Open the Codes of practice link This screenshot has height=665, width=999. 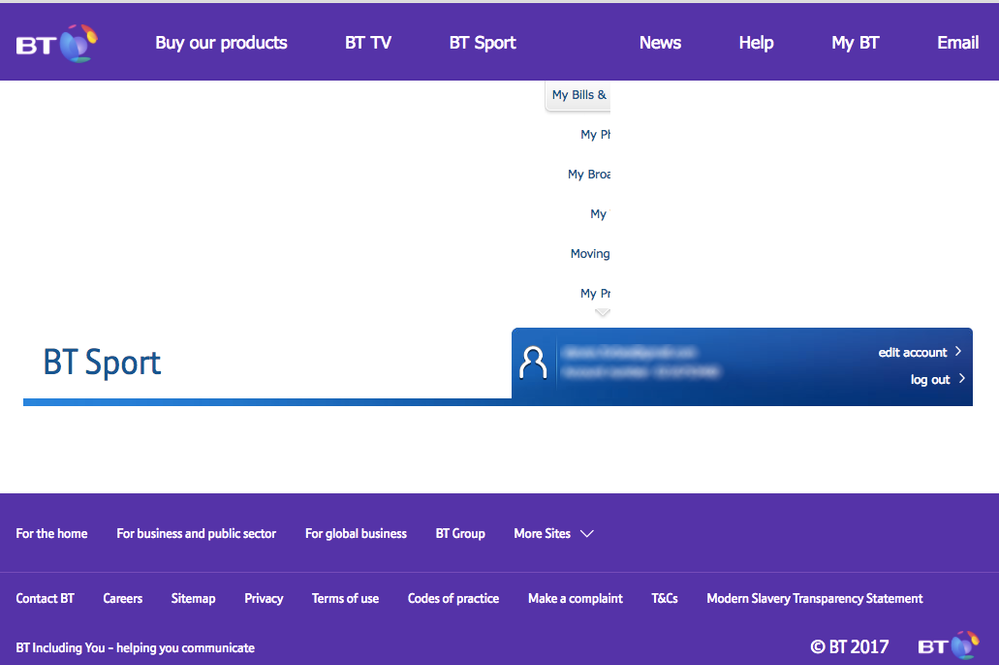tap(453, 599)
